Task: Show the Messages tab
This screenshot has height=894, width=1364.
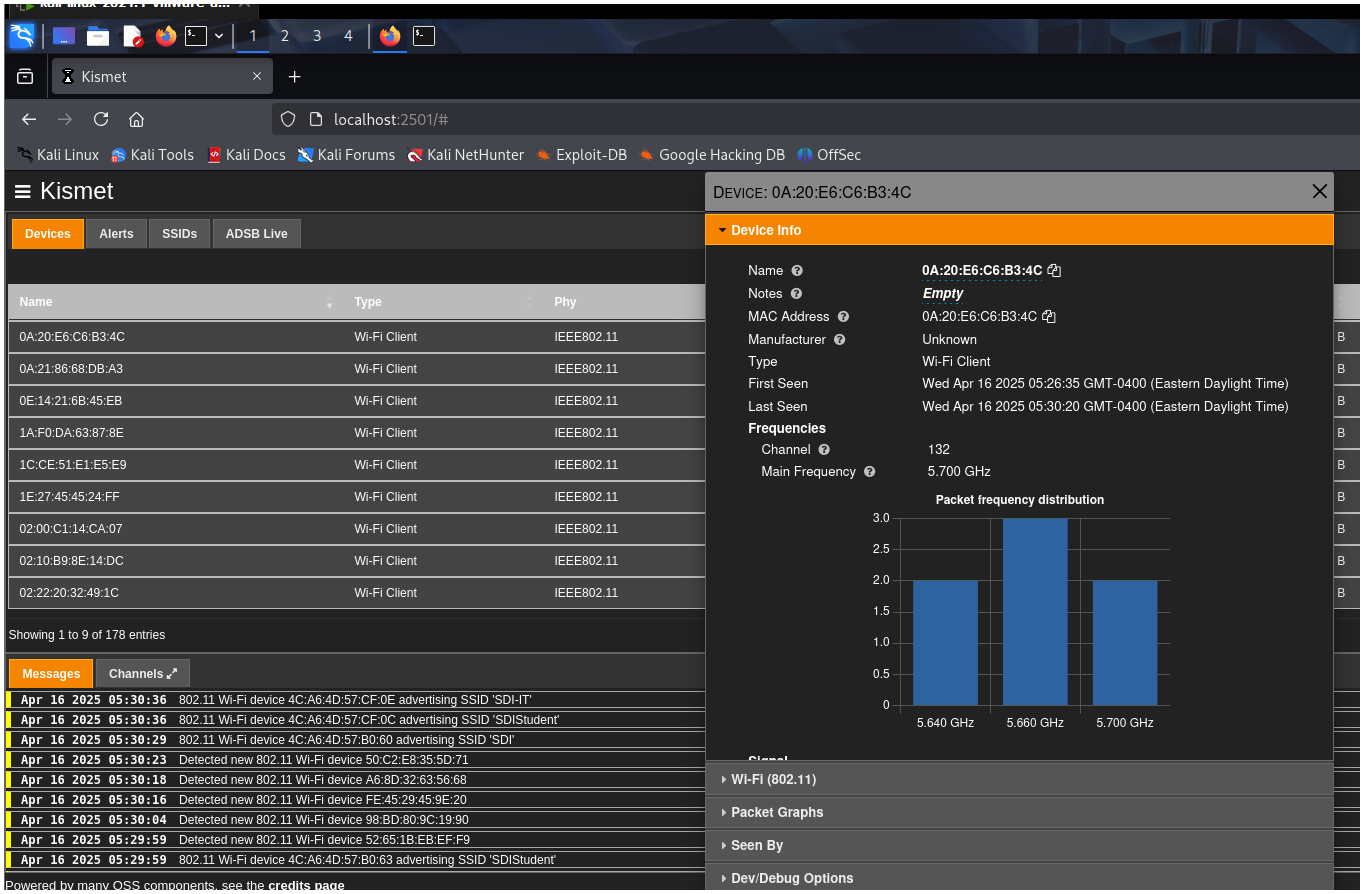Action: [51, 674]
